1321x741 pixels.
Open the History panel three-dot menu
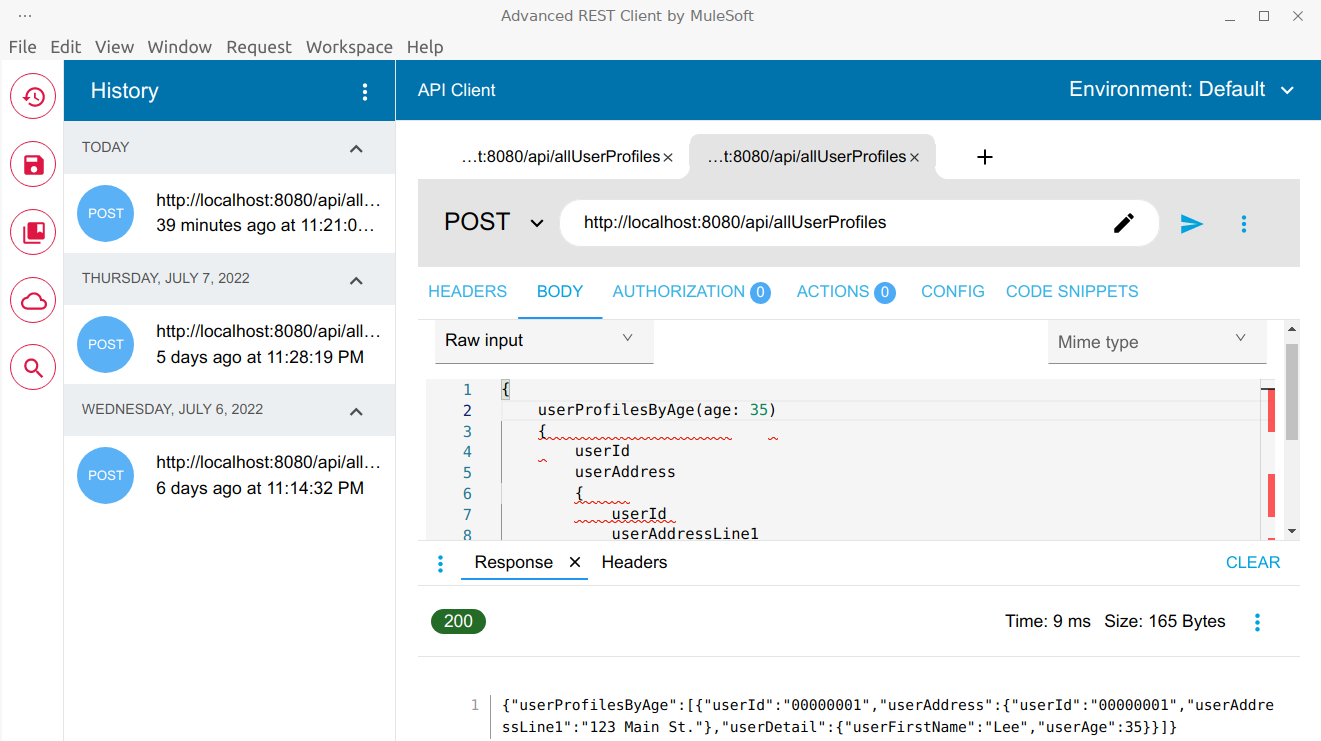coord(365,92)
